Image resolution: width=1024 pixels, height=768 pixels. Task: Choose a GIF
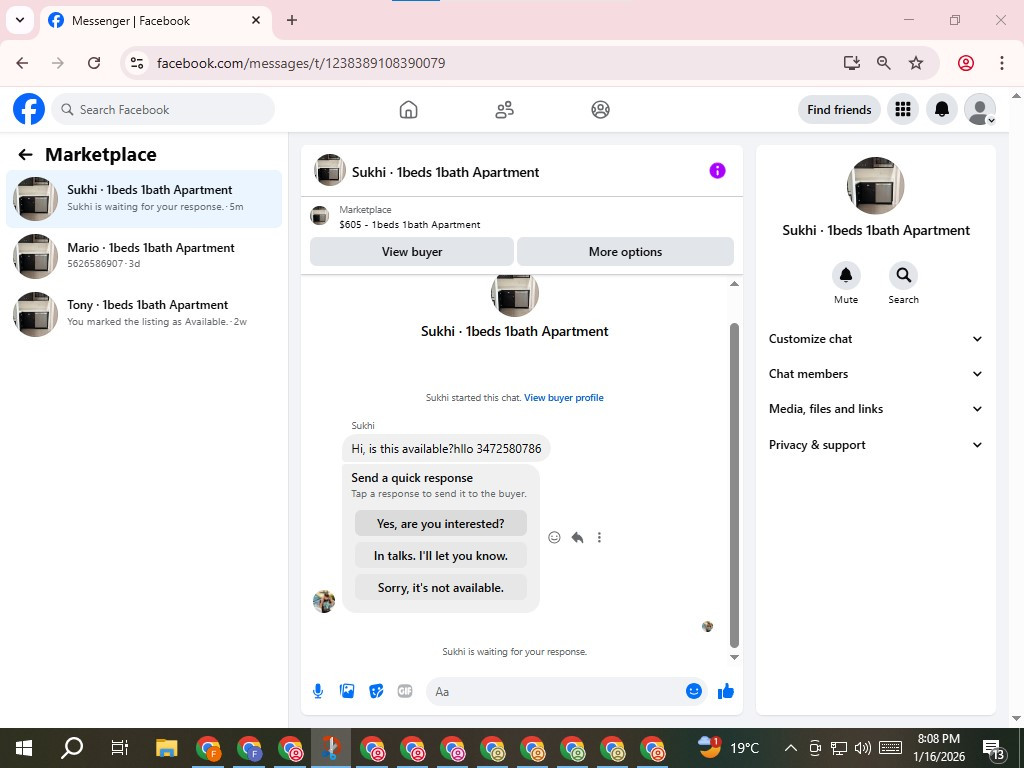pos(405,691)
